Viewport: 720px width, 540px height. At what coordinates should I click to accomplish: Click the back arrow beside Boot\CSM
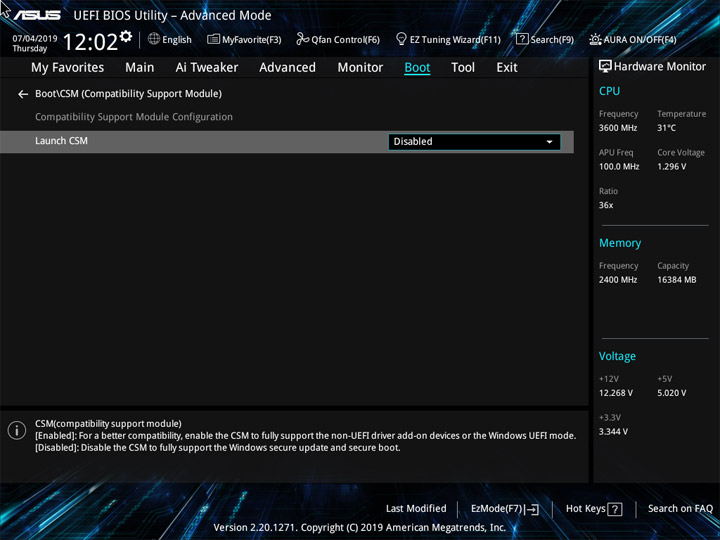coord(23,94)
